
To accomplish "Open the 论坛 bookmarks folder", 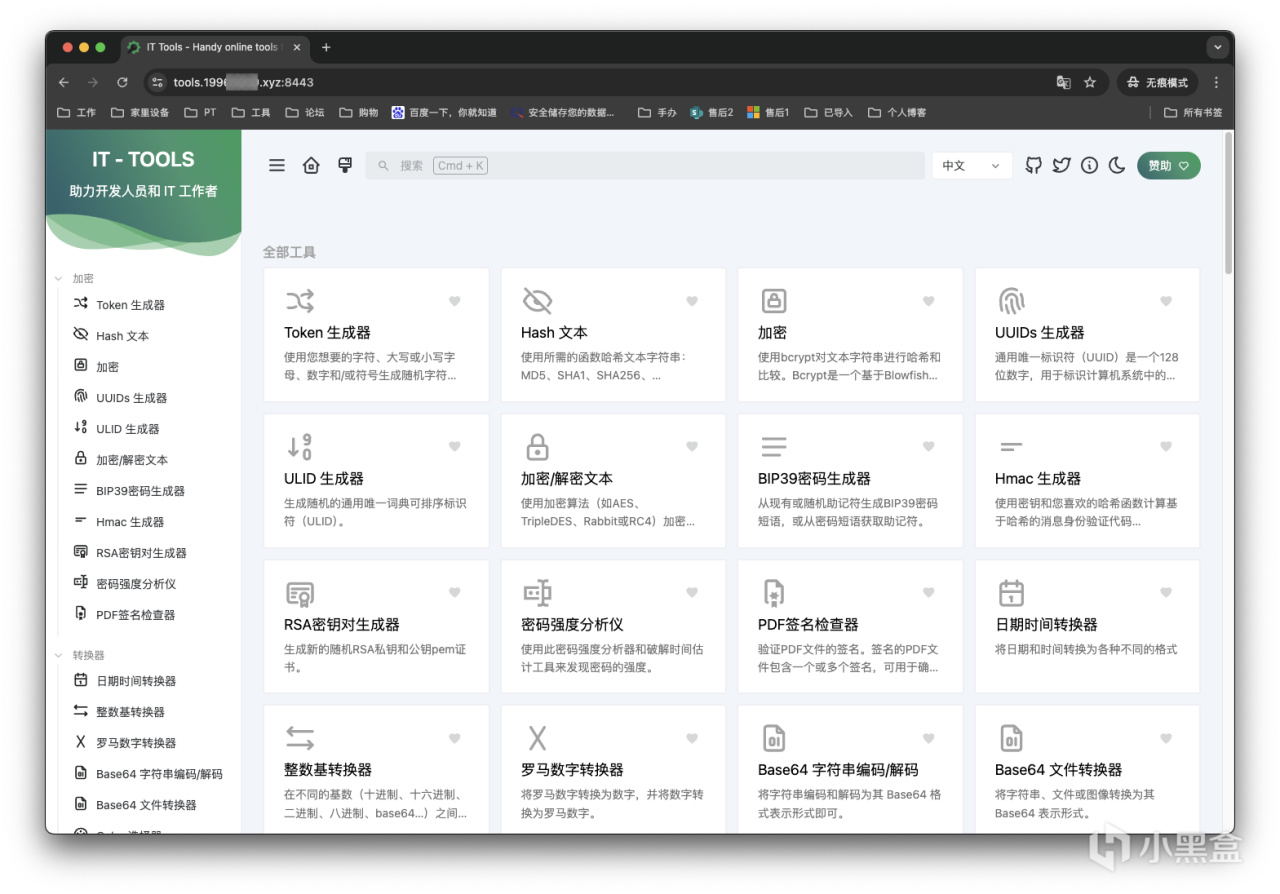I will (x=305, y=113).
